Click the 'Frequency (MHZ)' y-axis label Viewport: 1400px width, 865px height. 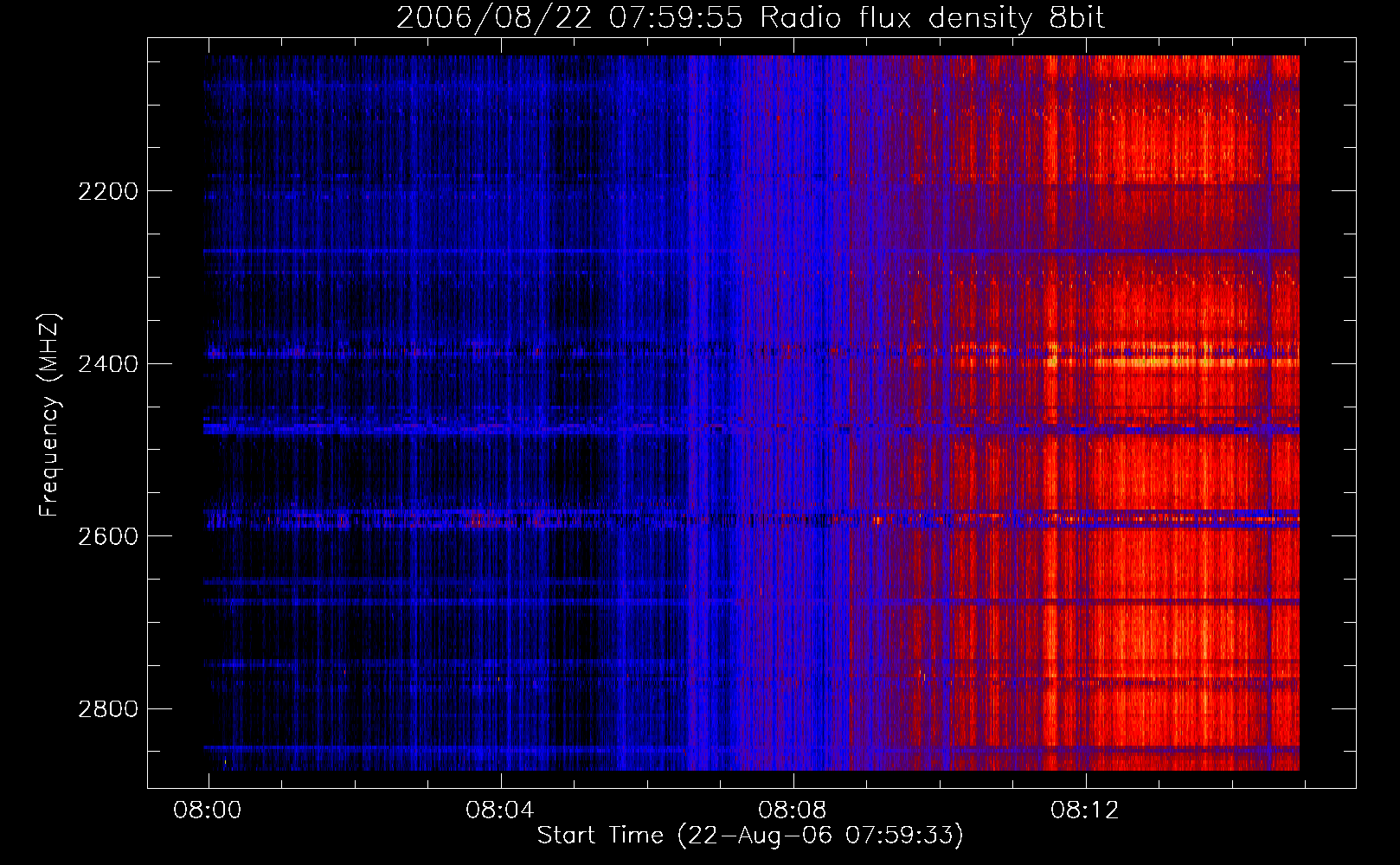(x=50, y=415)
